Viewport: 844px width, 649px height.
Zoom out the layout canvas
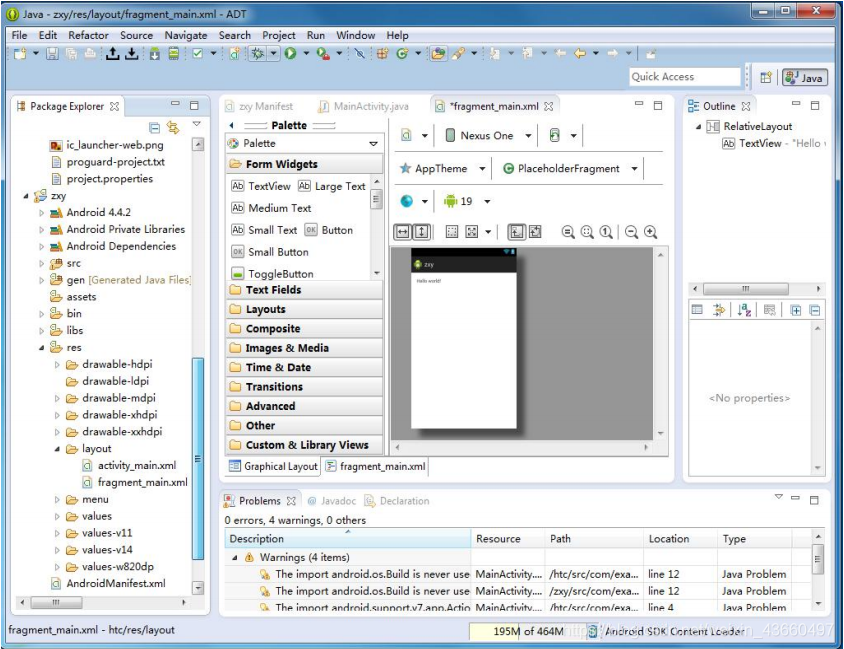point(631,232)
